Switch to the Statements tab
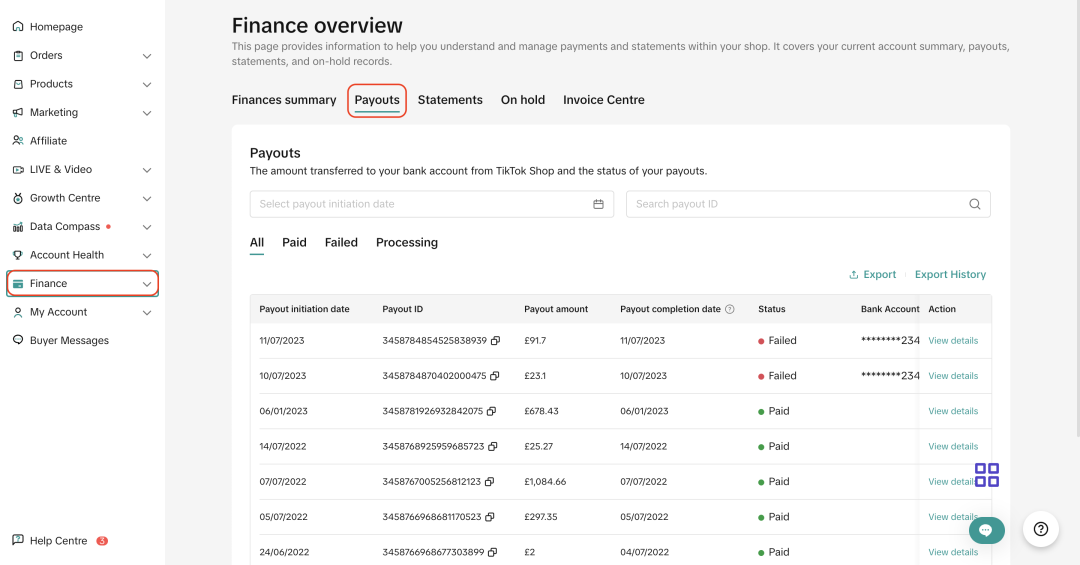This screenshot has width=1080, height=565. click(450, 100)
